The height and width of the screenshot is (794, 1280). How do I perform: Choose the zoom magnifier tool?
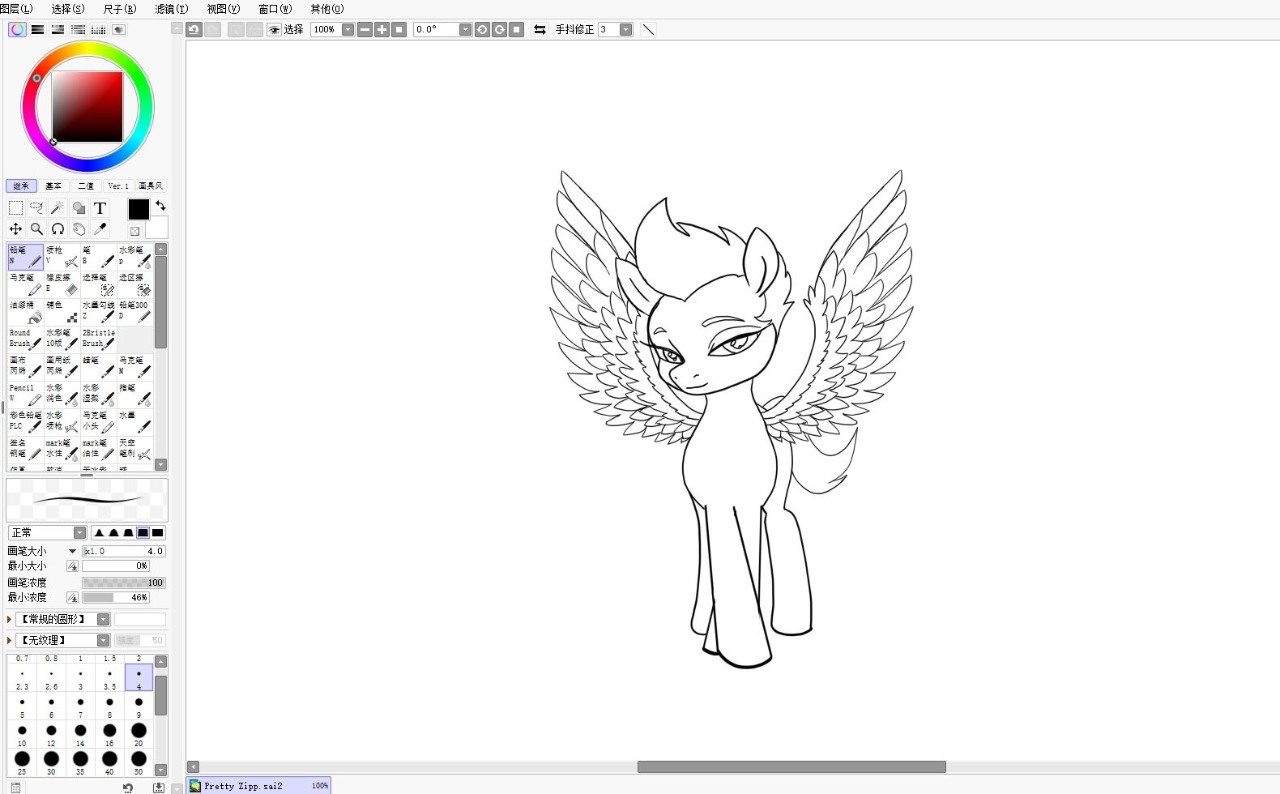(37, 229)
